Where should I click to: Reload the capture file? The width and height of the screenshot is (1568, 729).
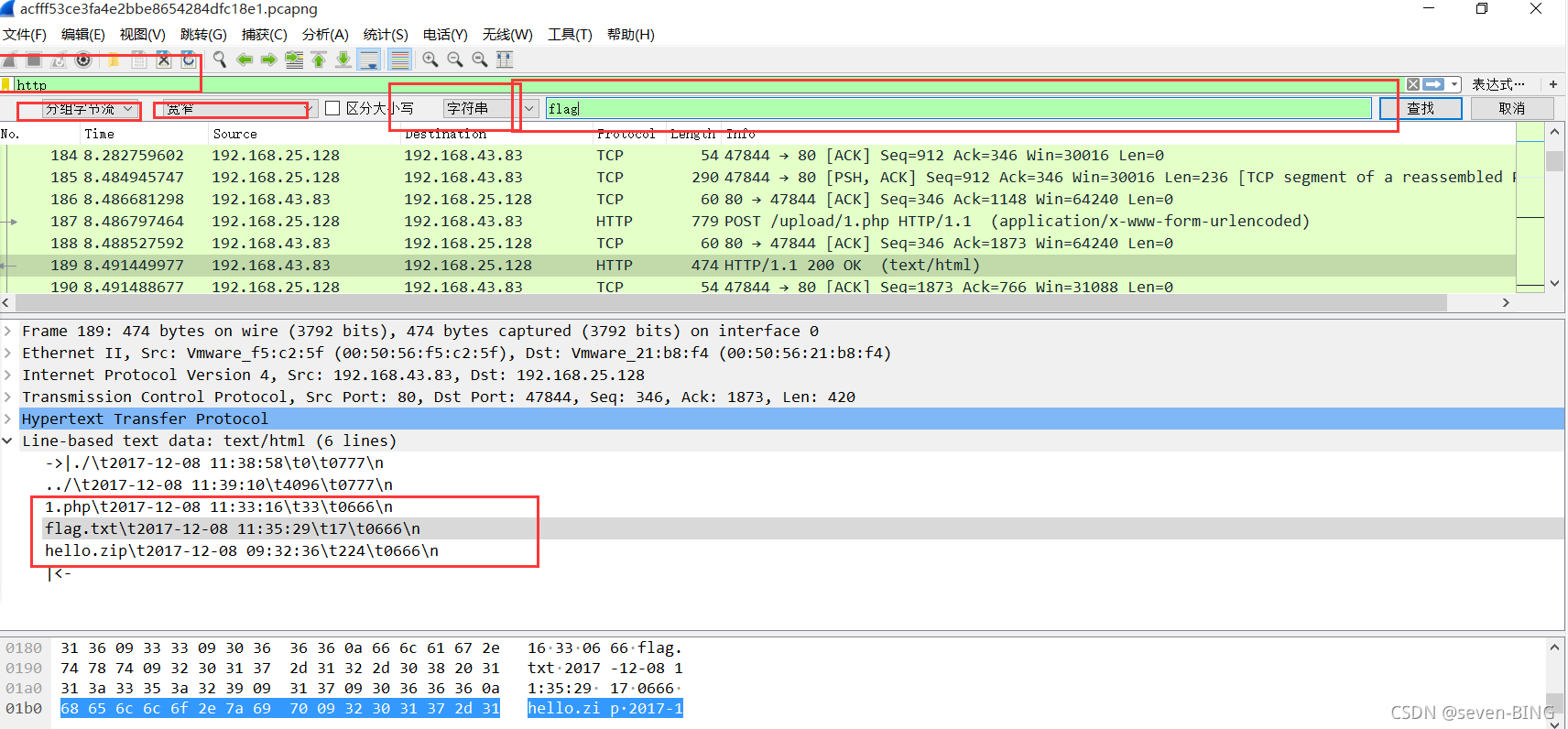point(188,60)
